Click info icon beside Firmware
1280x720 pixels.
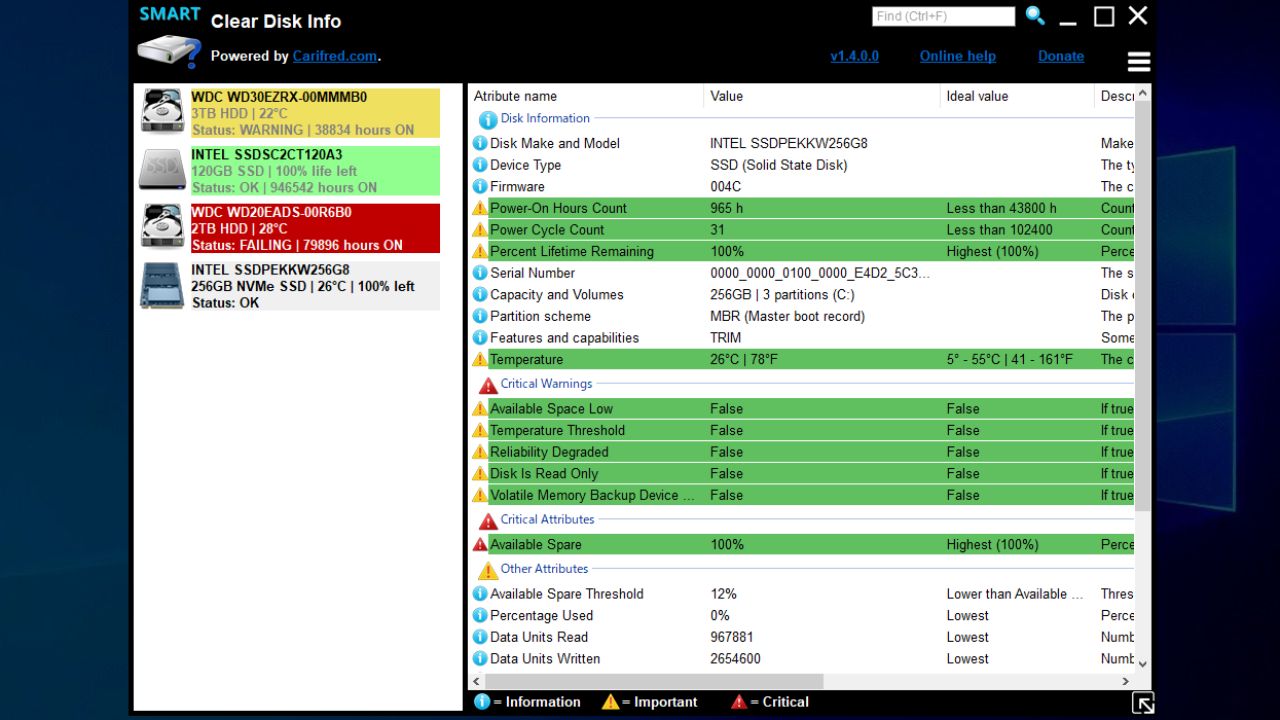click(480, 186)
